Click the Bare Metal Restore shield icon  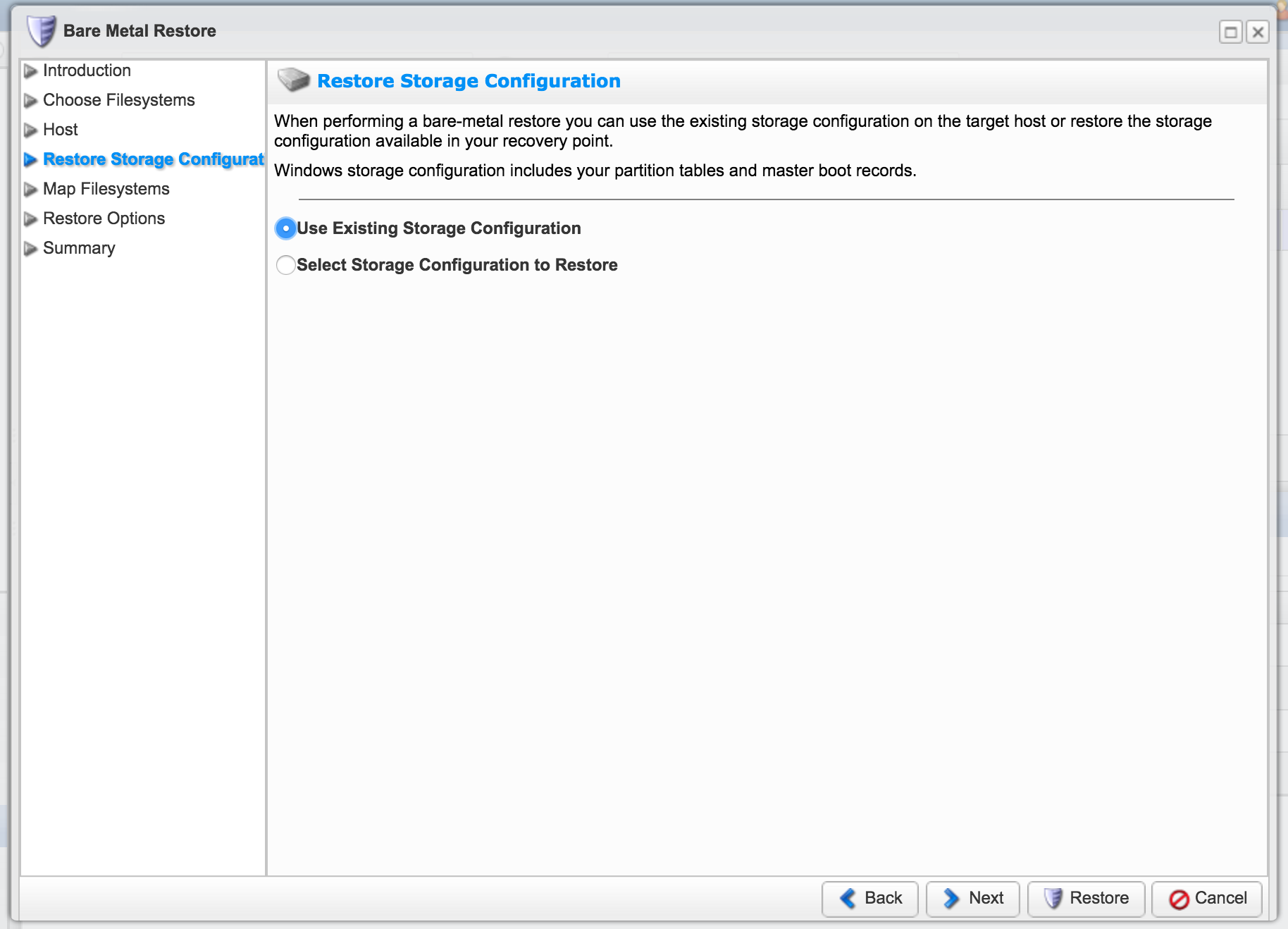pos(41,31)
